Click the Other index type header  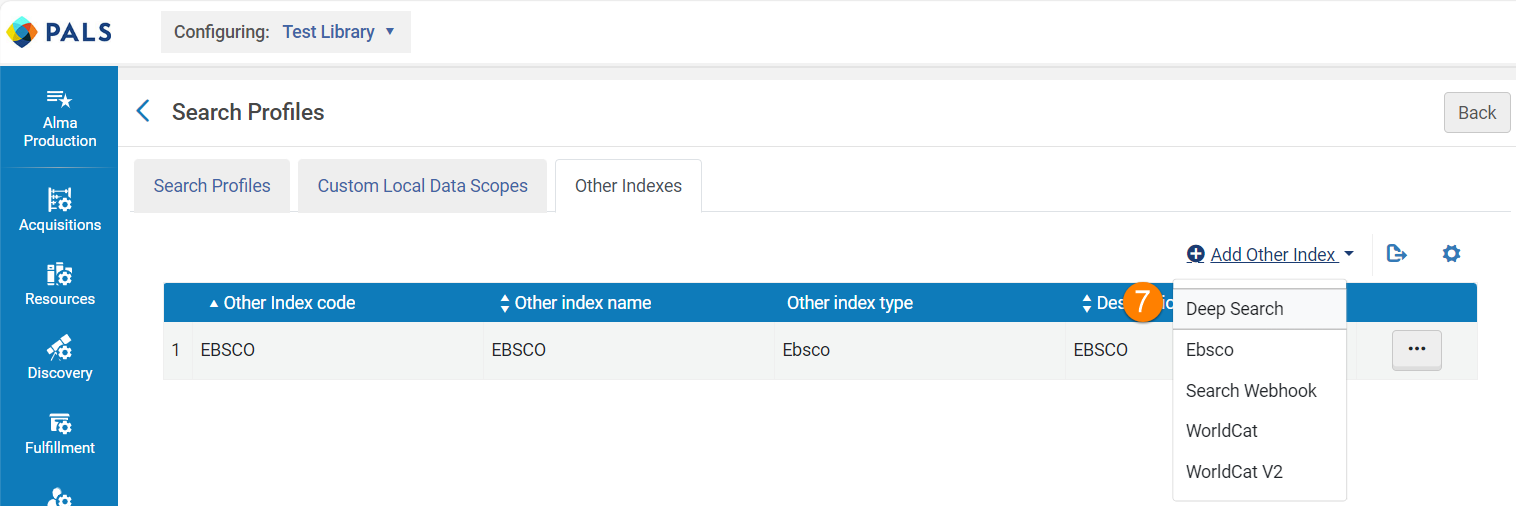click(x=849, y=303)
